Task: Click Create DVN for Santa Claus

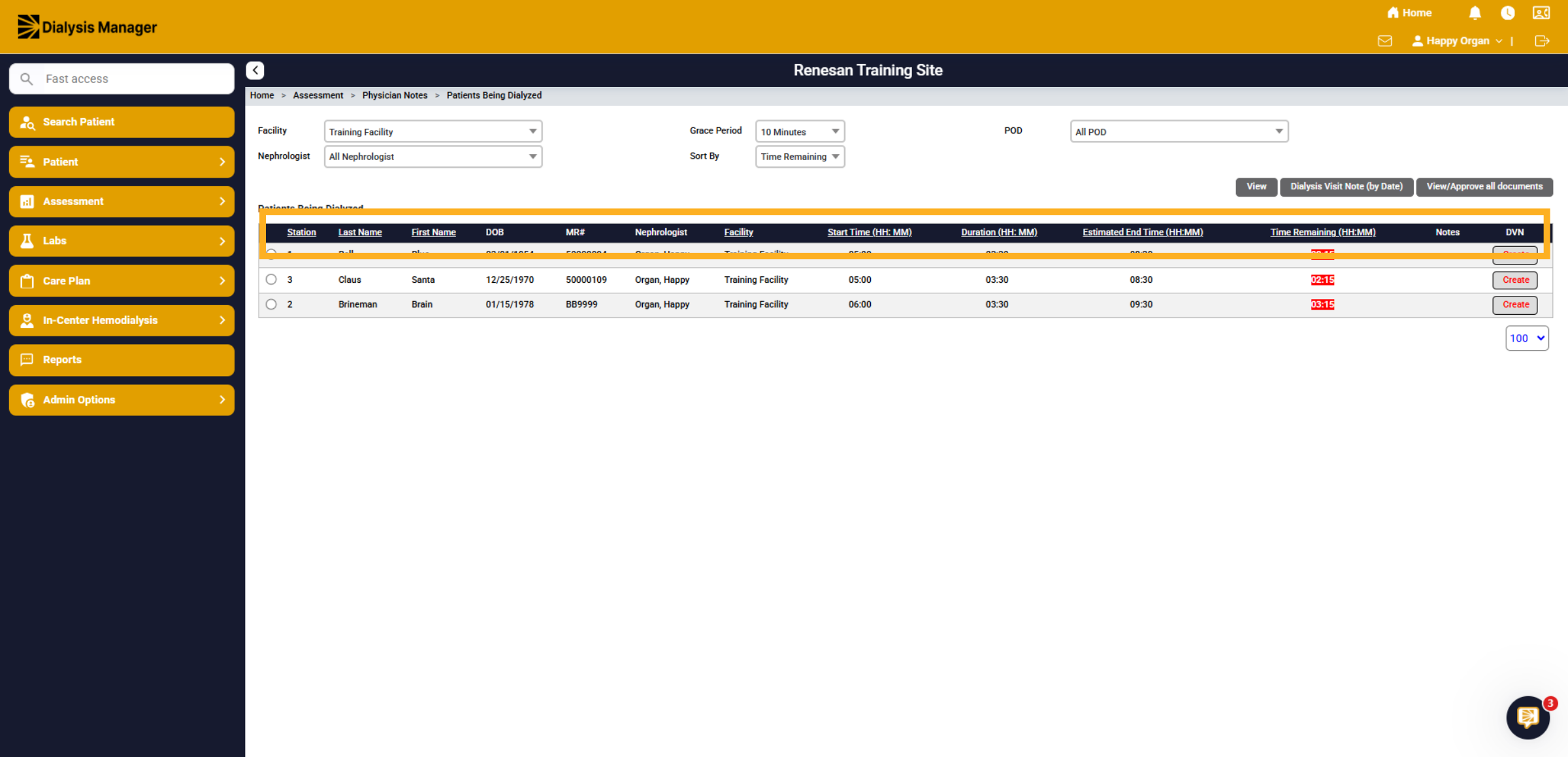Action: 1515,280
